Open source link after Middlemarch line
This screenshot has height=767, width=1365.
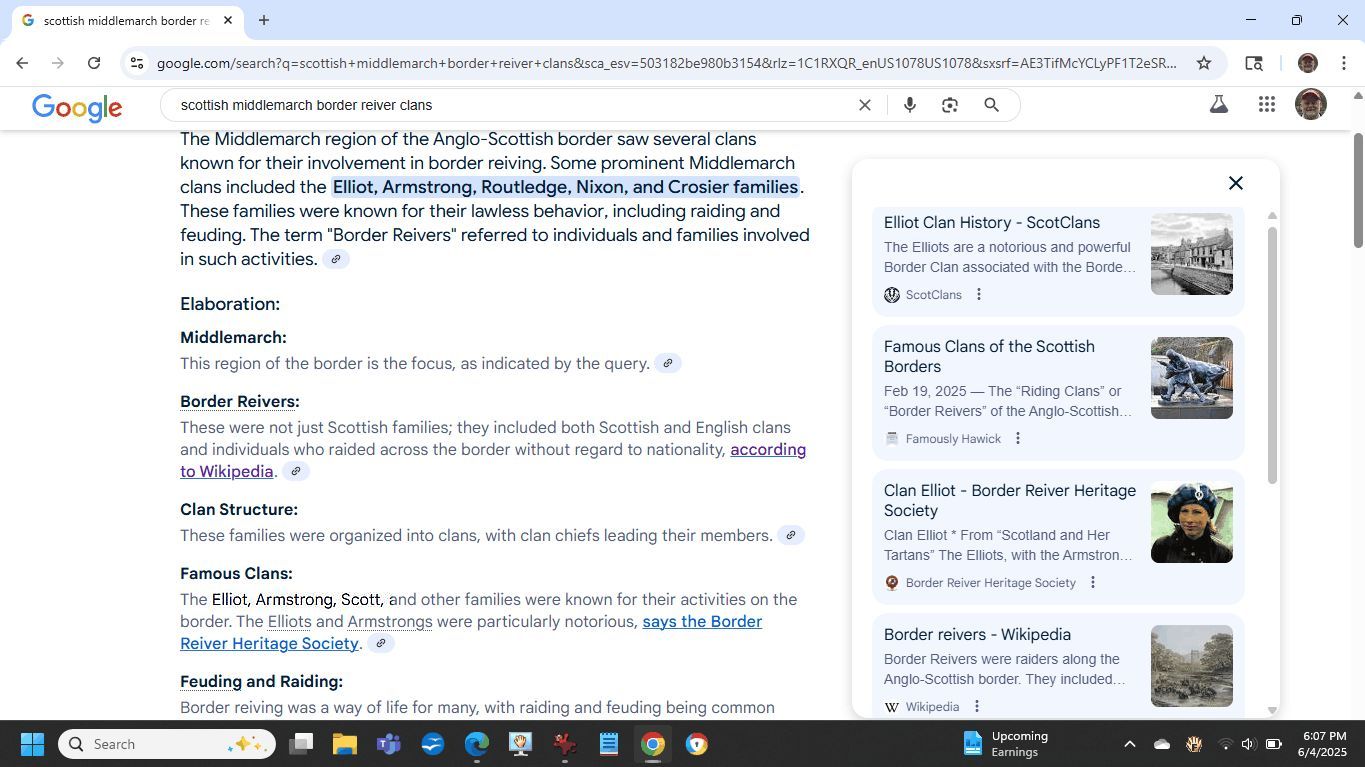668,363
